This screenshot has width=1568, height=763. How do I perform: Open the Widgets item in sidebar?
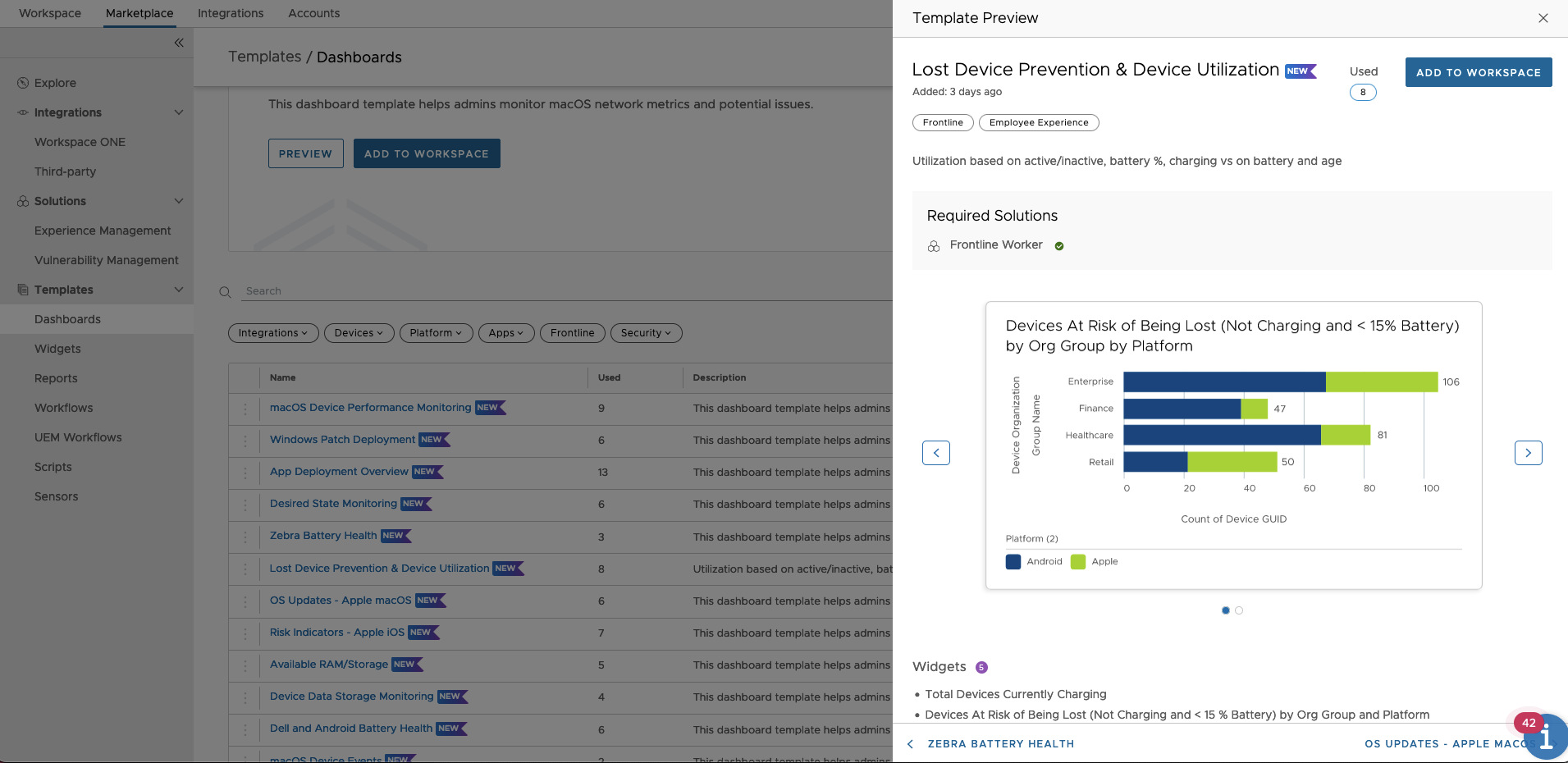pyautogui.click(x=57, y=349)
